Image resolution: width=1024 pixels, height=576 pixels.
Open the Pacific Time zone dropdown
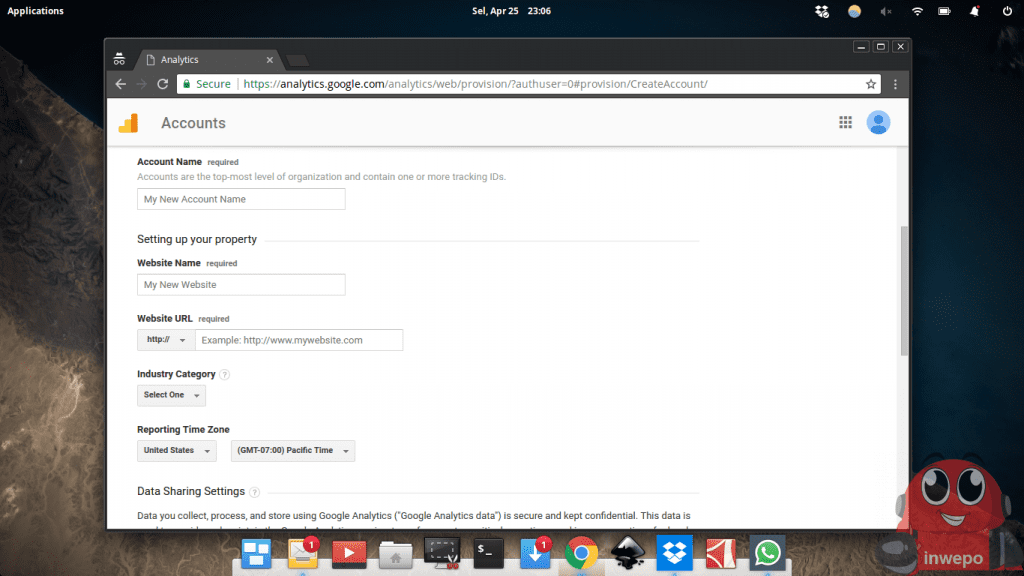coord(293,451)
